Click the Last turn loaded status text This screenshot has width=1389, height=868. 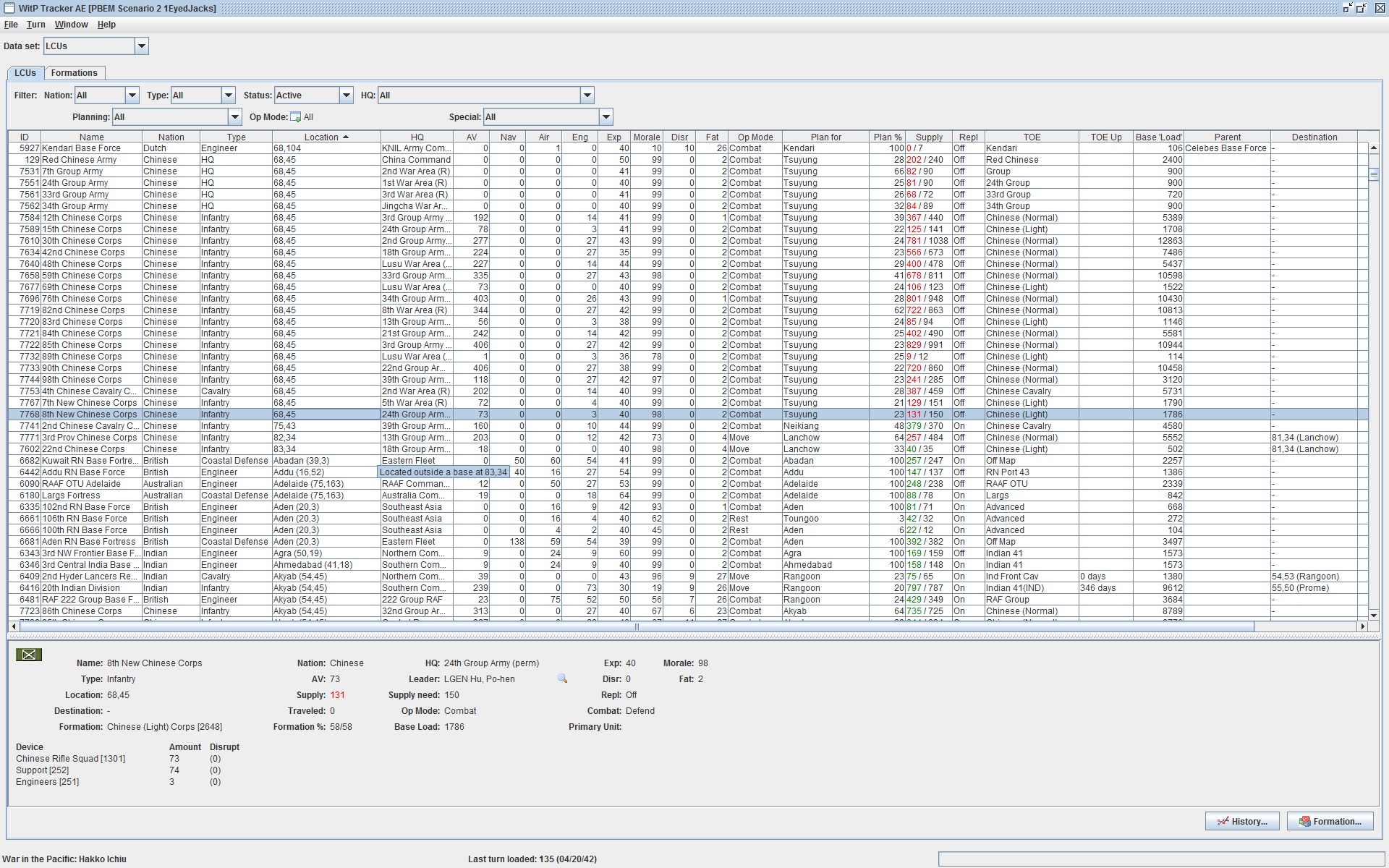pos(532,859)
